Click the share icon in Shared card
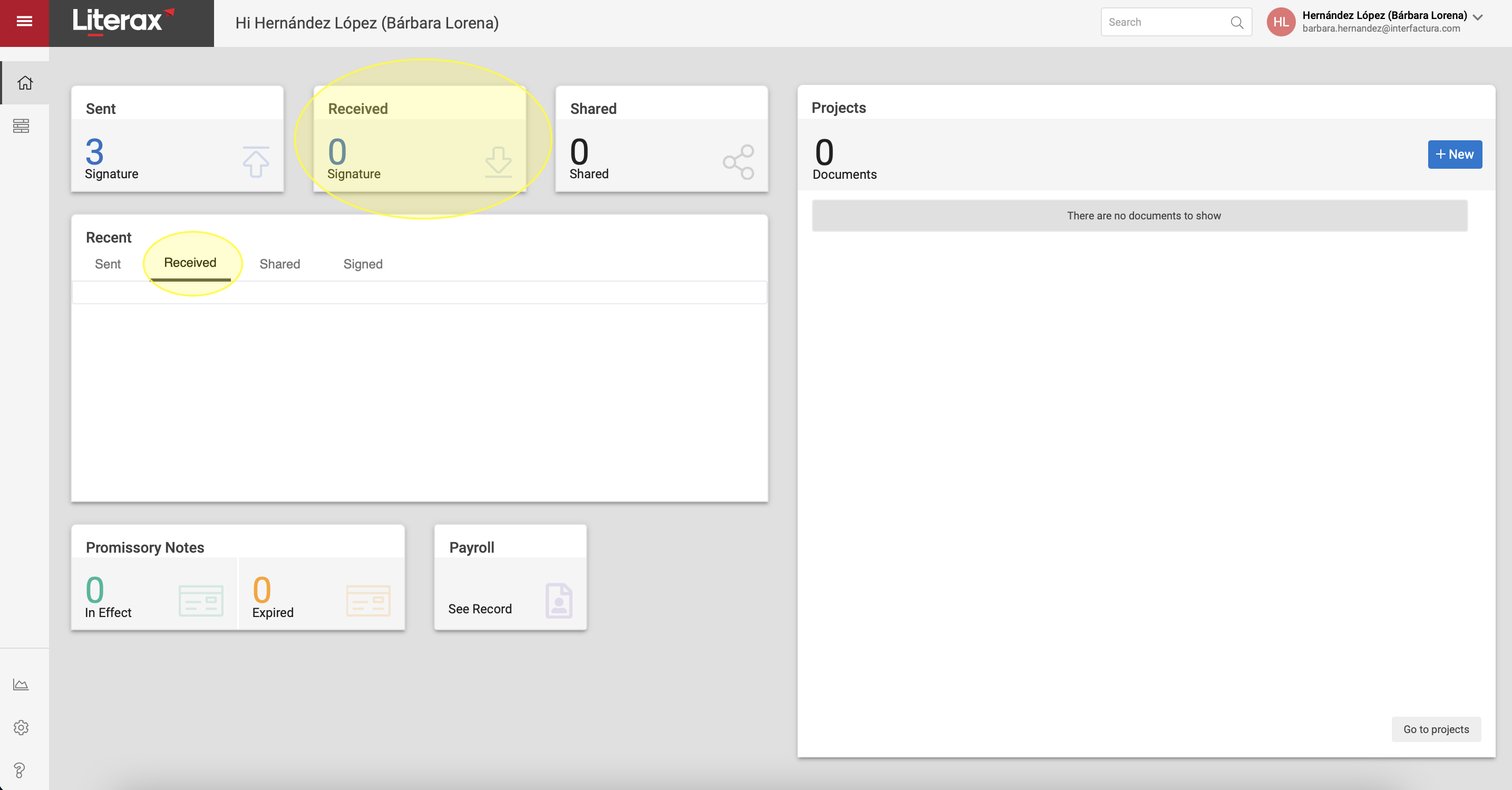The width and height of the screenshot is (1512, 790). (739, 162)
